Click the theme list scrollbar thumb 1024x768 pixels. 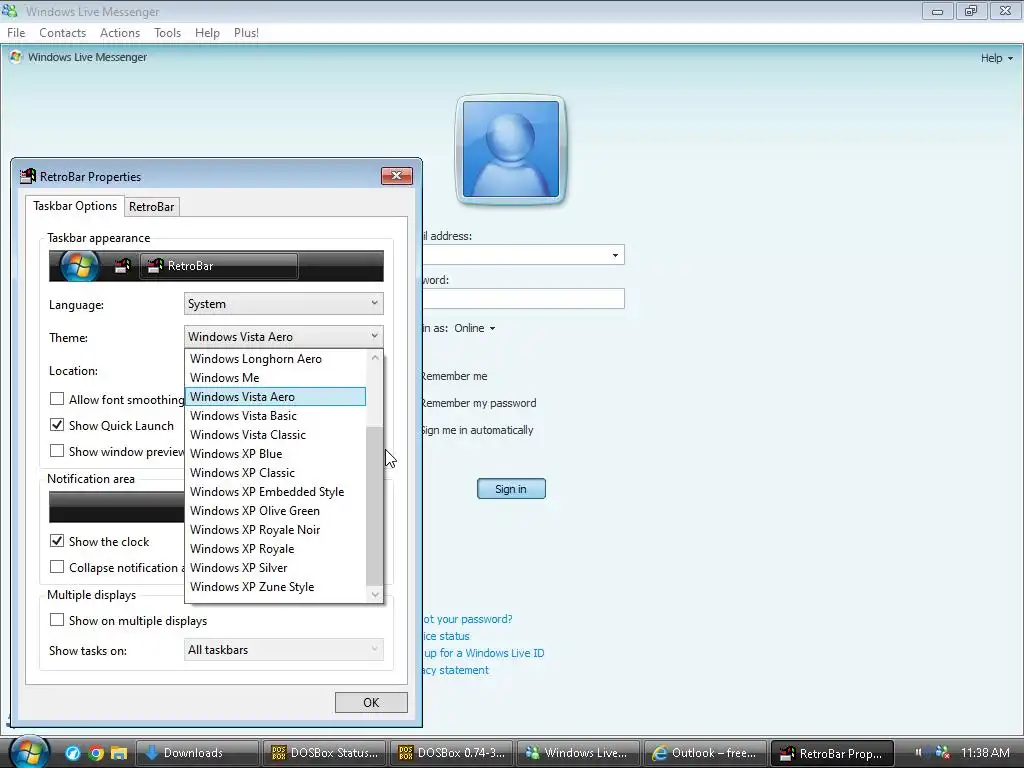(374, 506)
